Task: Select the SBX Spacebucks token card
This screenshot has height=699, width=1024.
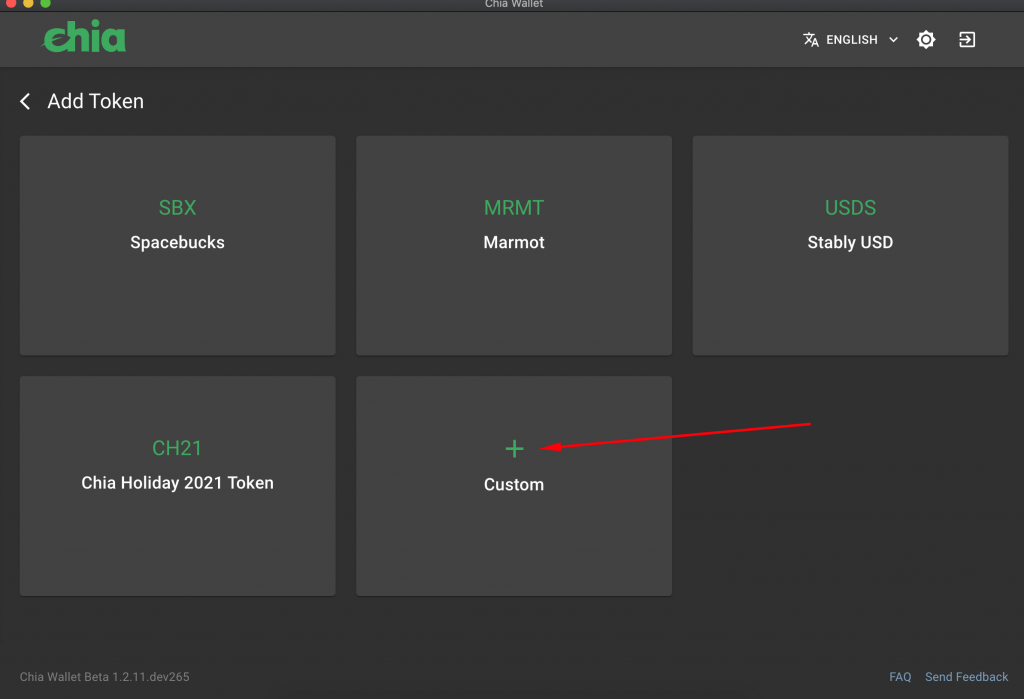Action: (178, 246)
